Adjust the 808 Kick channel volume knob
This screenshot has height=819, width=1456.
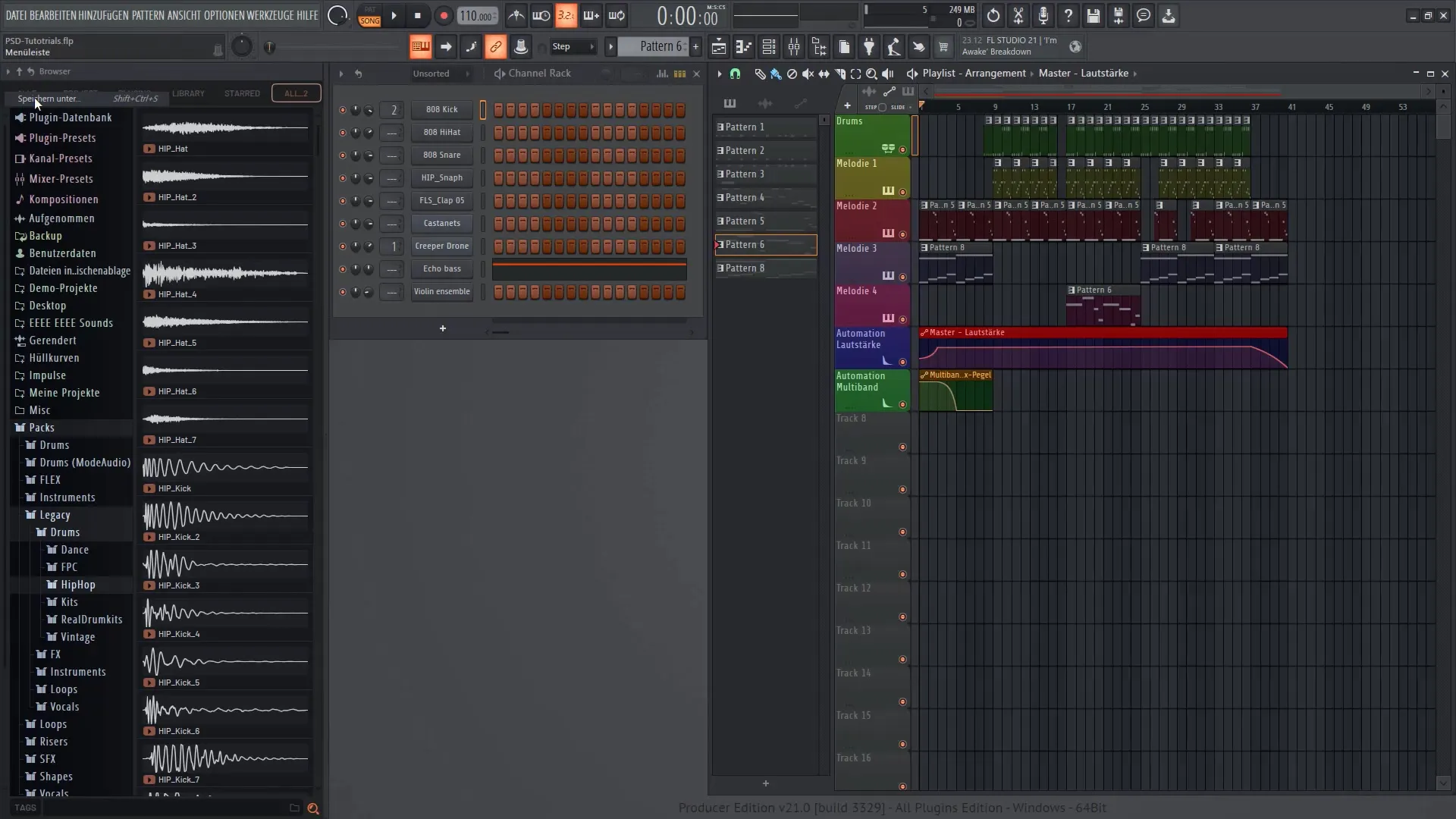(369, 110)
